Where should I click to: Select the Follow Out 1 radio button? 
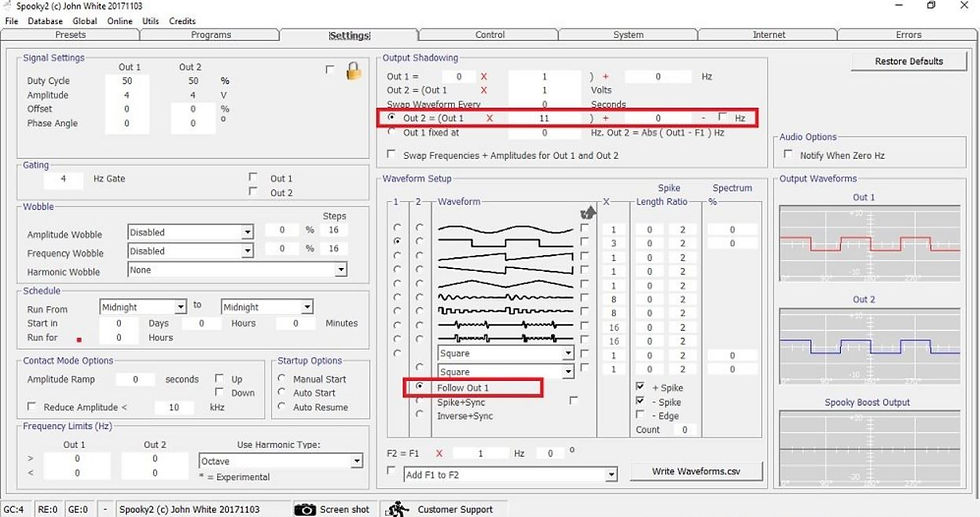(x=419, y=387)
